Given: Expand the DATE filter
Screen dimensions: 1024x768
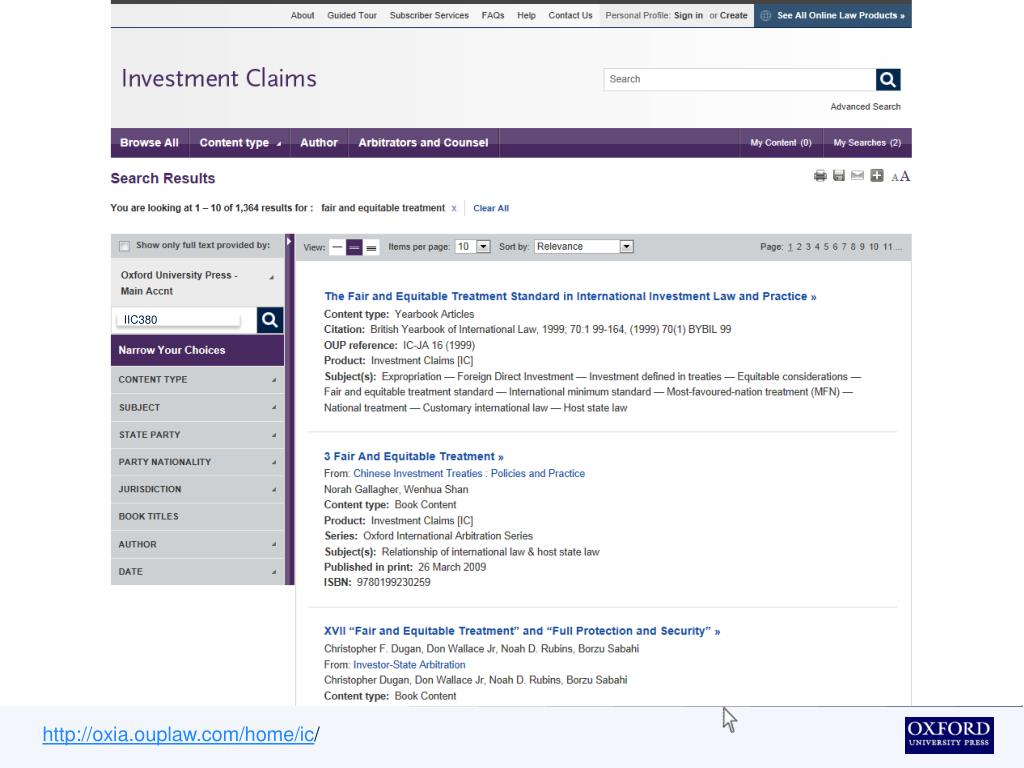Looking at the screenshot, I should pyautogui.click(x=197, y=571).
